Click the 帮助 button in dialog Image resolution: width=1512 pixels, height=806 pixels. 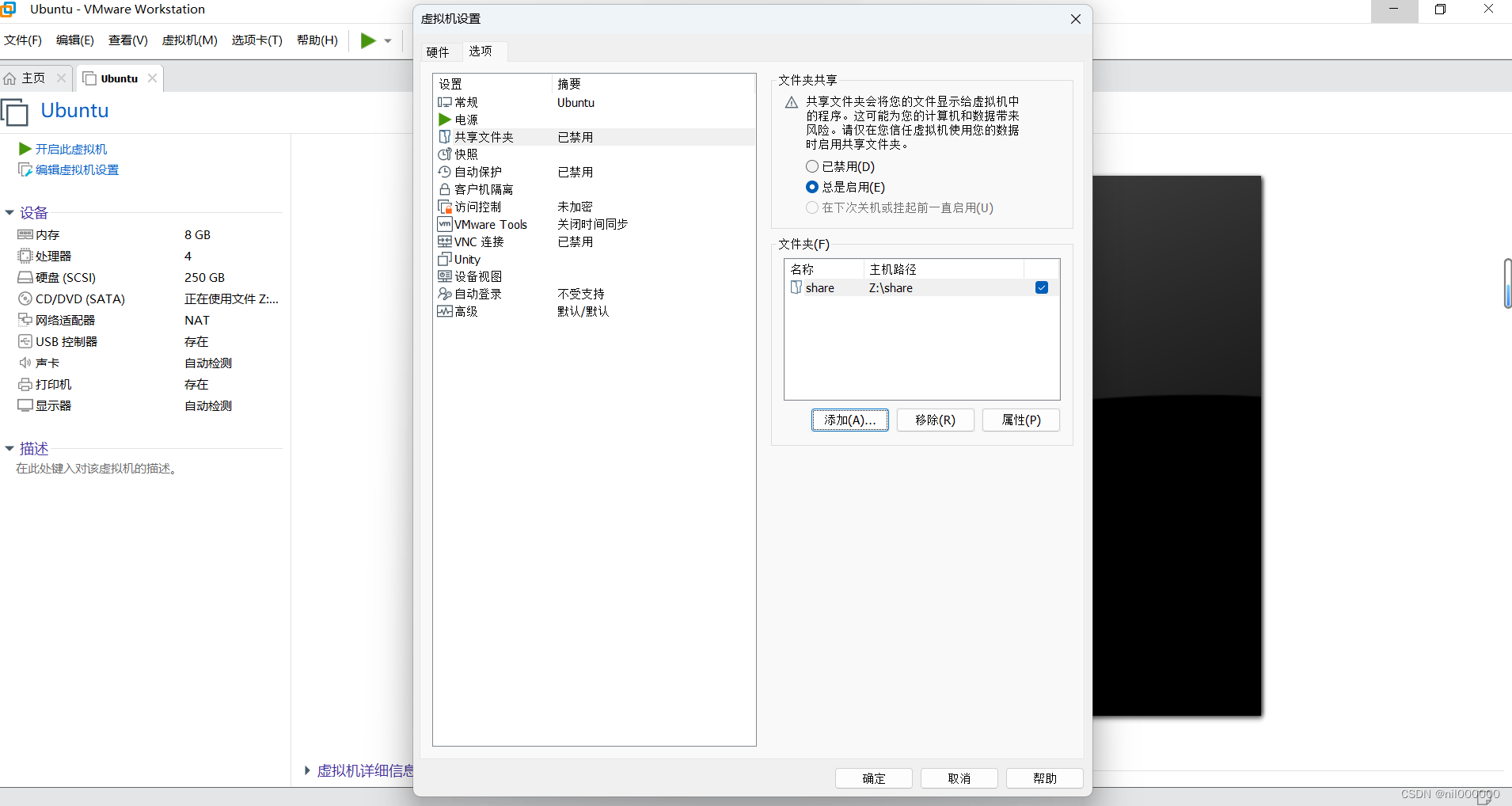coord(1045,778)
